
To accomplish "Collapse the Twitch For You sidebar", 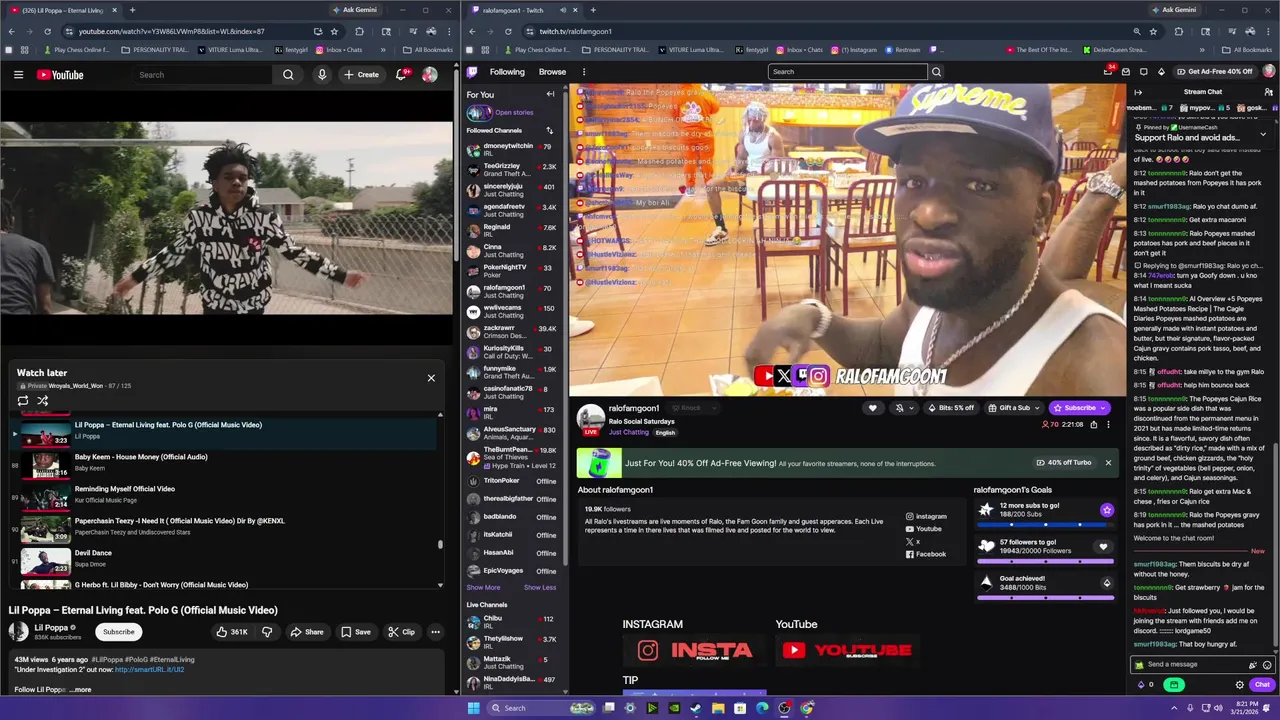I will pyautogui.click(x=550, y=94).
